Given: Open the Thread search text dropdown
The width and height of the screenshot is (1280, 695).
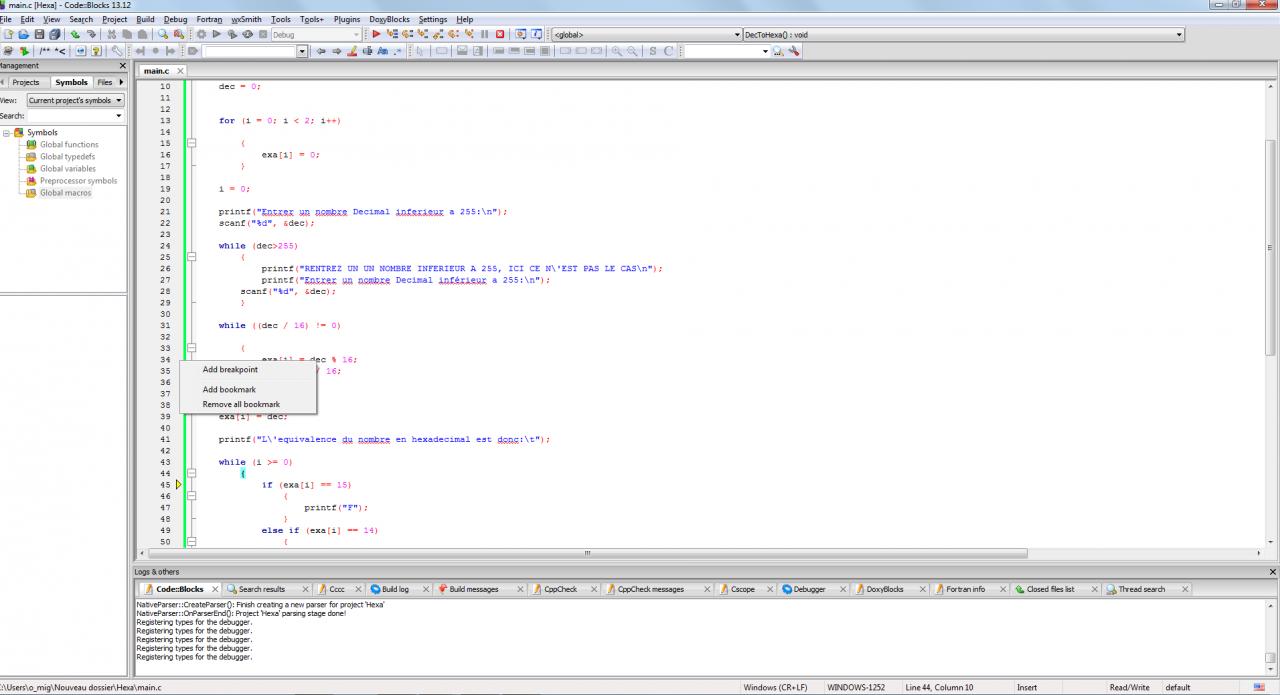Looking at the screenshot, I should click(x=764, y=50).
